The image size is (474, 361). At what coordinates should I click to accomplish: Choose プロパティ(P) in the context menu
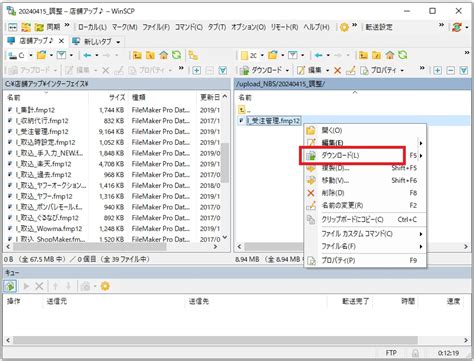pos(365,260)
